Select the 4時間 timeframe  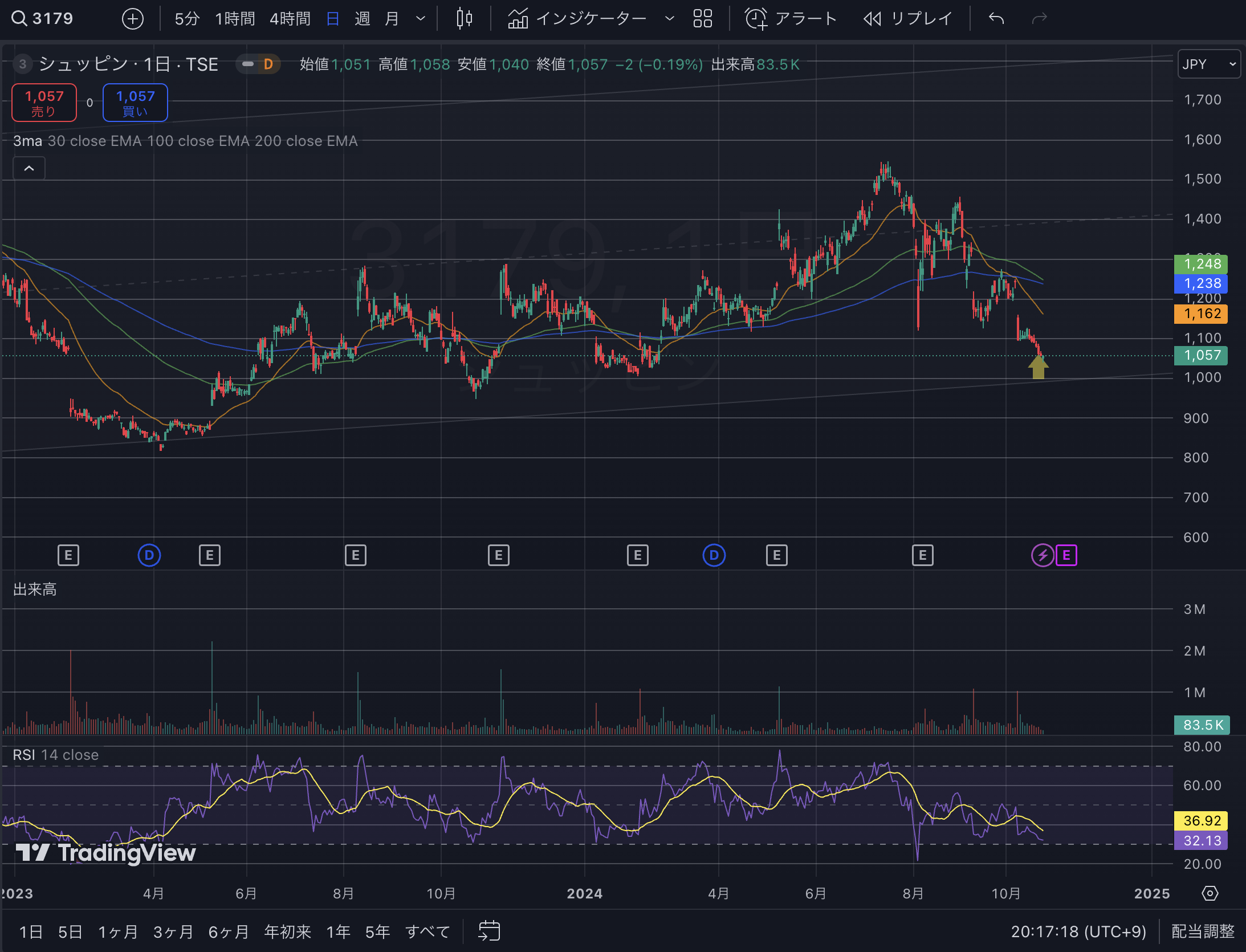pos(290,19)
